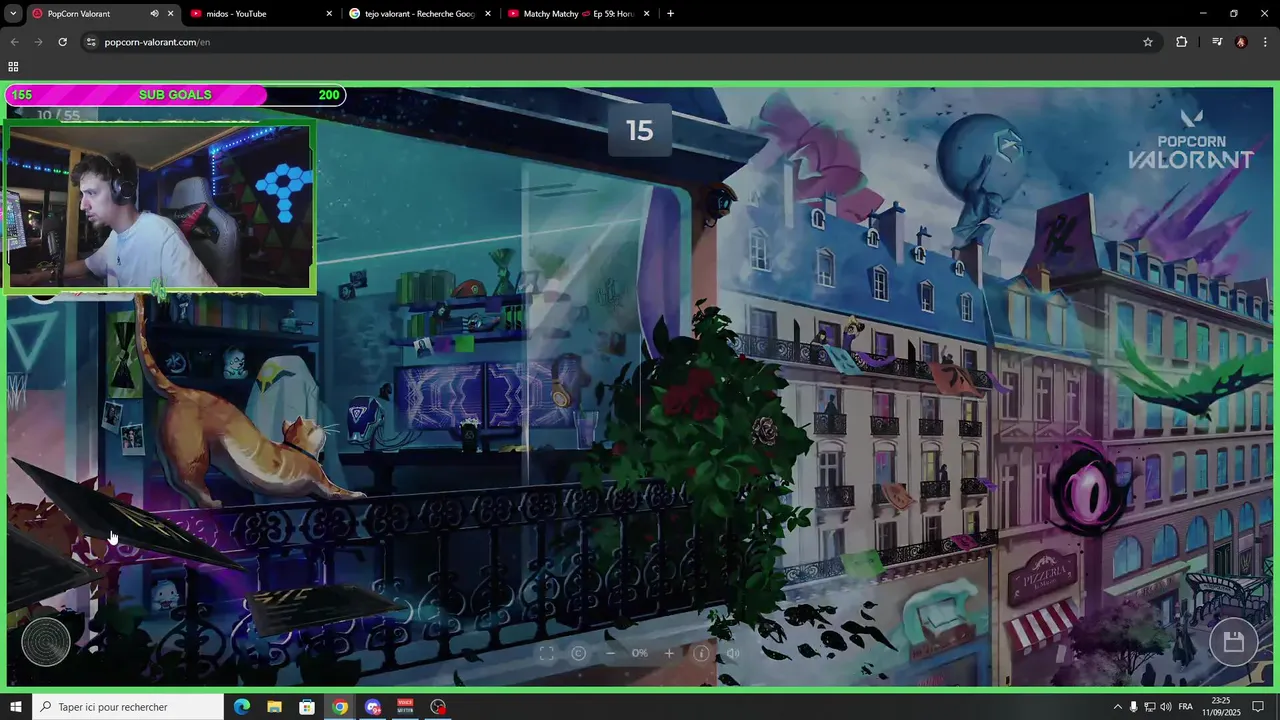1280x720 pixels.
Task: Reload the current page
Action: [x=62, y=42]
